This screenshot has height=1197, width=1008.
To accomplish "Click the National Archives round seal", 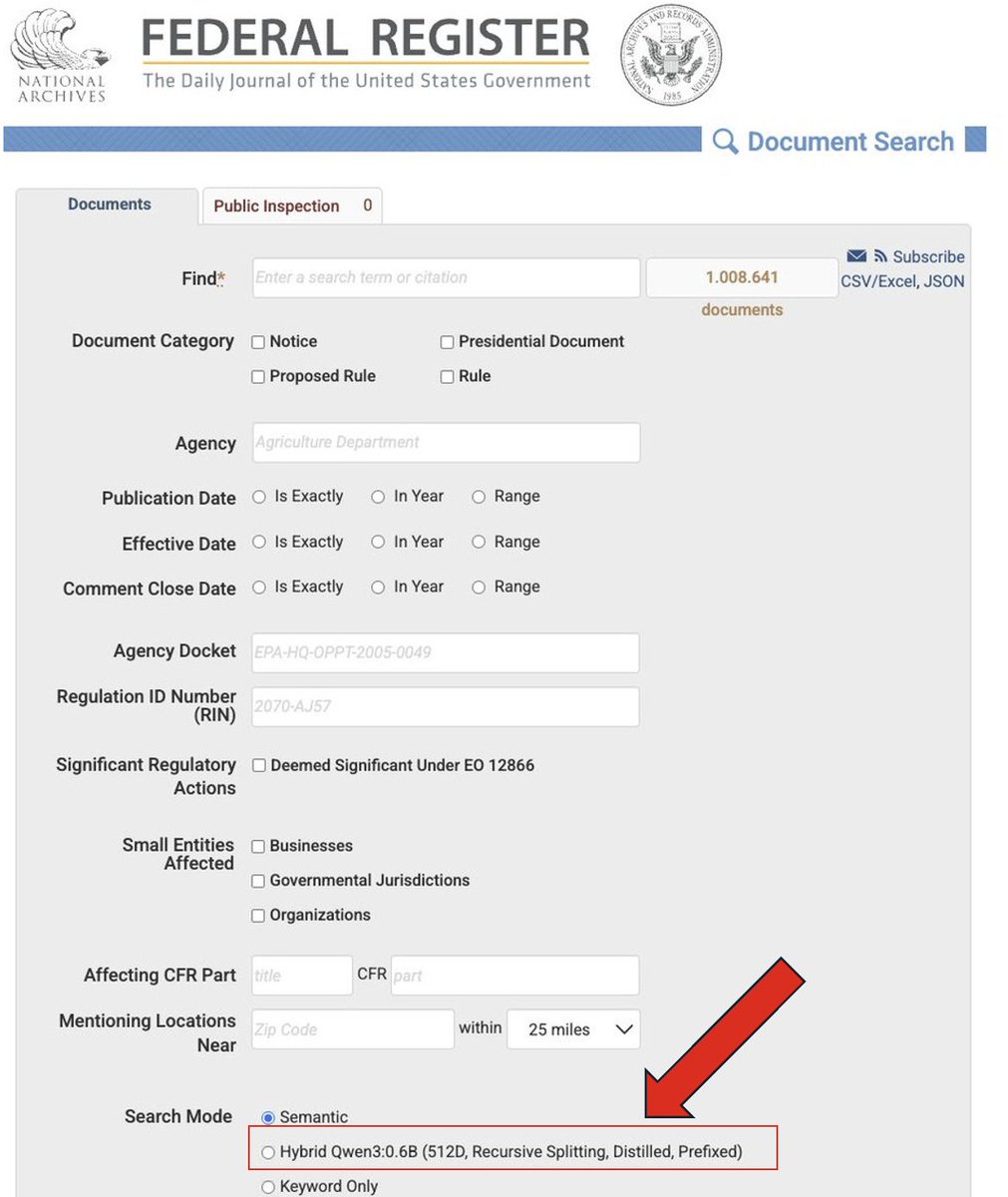I will (671, 55).
